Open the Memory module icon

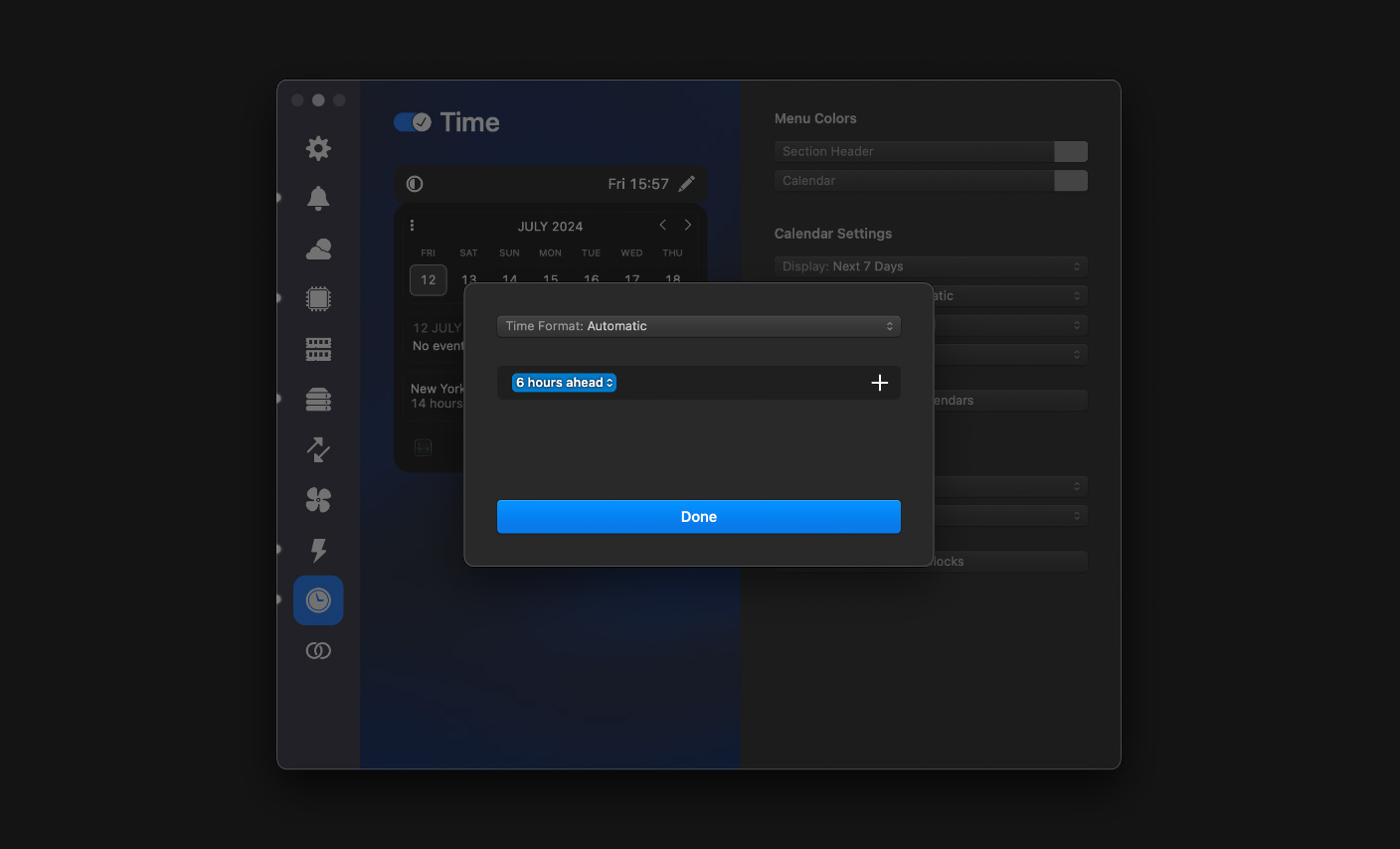click(x=318, y=349)
